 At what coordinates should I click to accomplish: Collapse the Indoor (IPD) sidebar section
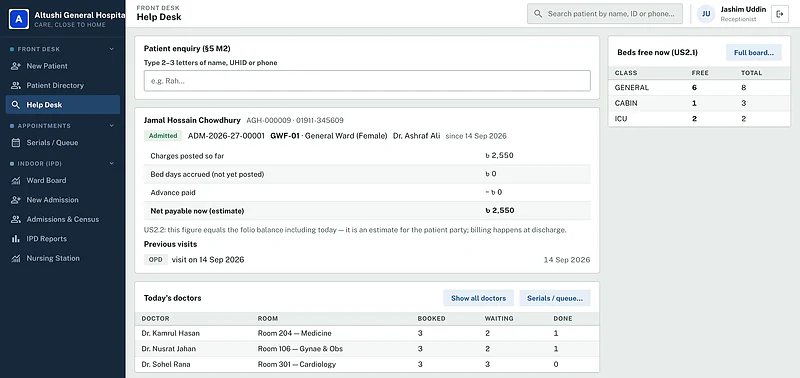pyautogui.click(x=112, y=163)
